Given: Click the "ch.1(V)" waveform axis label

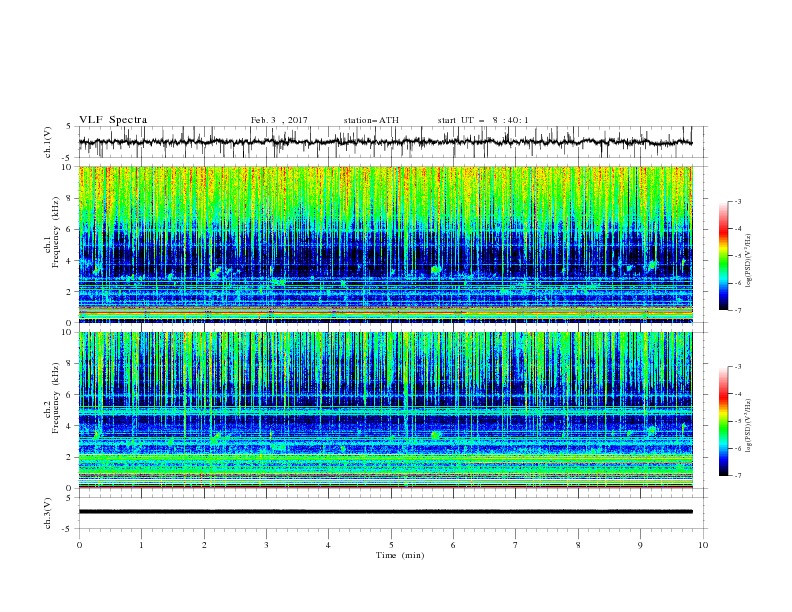Looking at the screenshot, I should (x=48, y=142).
